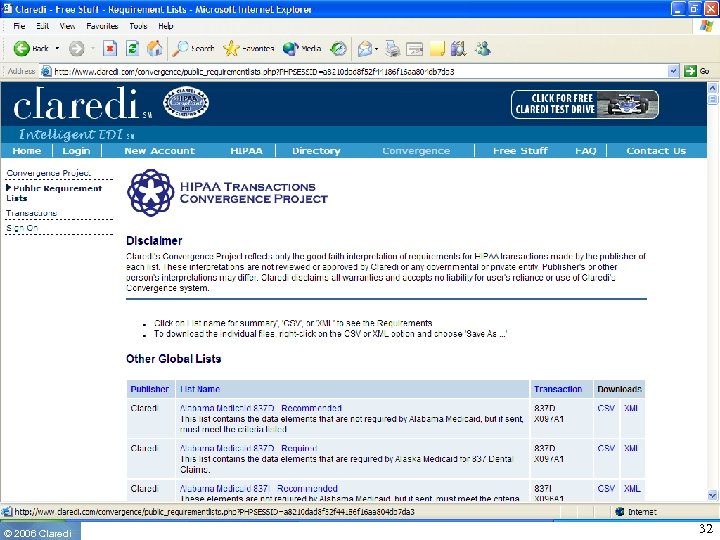This screenshot has height=540, width=720.
Task: Click the IE Back button
Action: pos(30,48)
